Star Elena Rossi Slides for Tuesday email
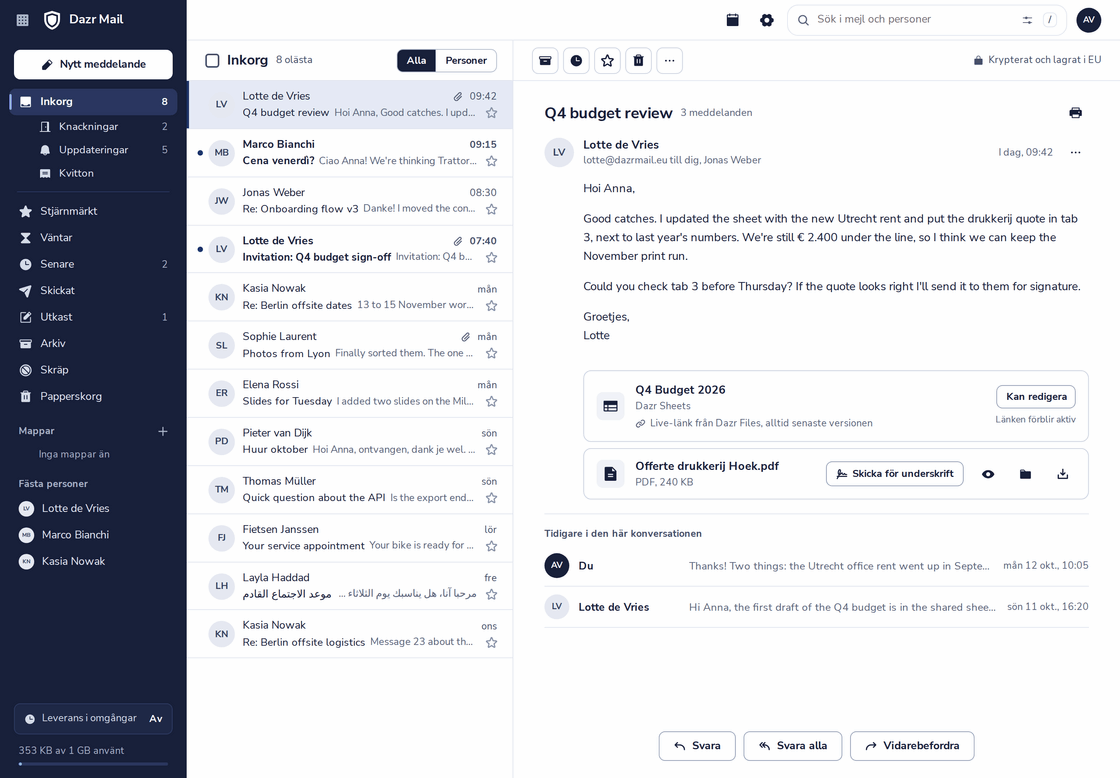Screen dimensions: 1120x778 click(491, 402)
